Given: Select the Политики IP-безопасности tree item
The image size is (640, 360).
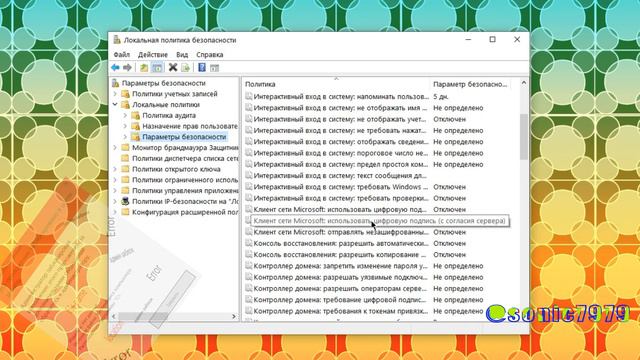Looking at the screenshot, I should click(185, 201).
